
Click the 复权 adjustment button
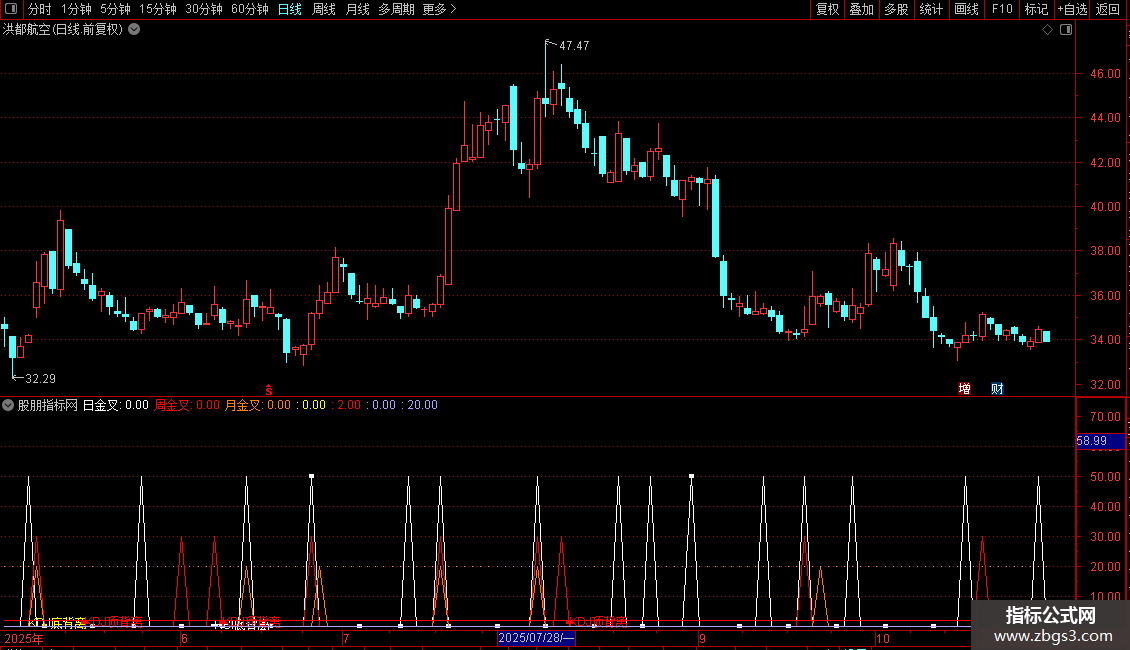[827, 9]
